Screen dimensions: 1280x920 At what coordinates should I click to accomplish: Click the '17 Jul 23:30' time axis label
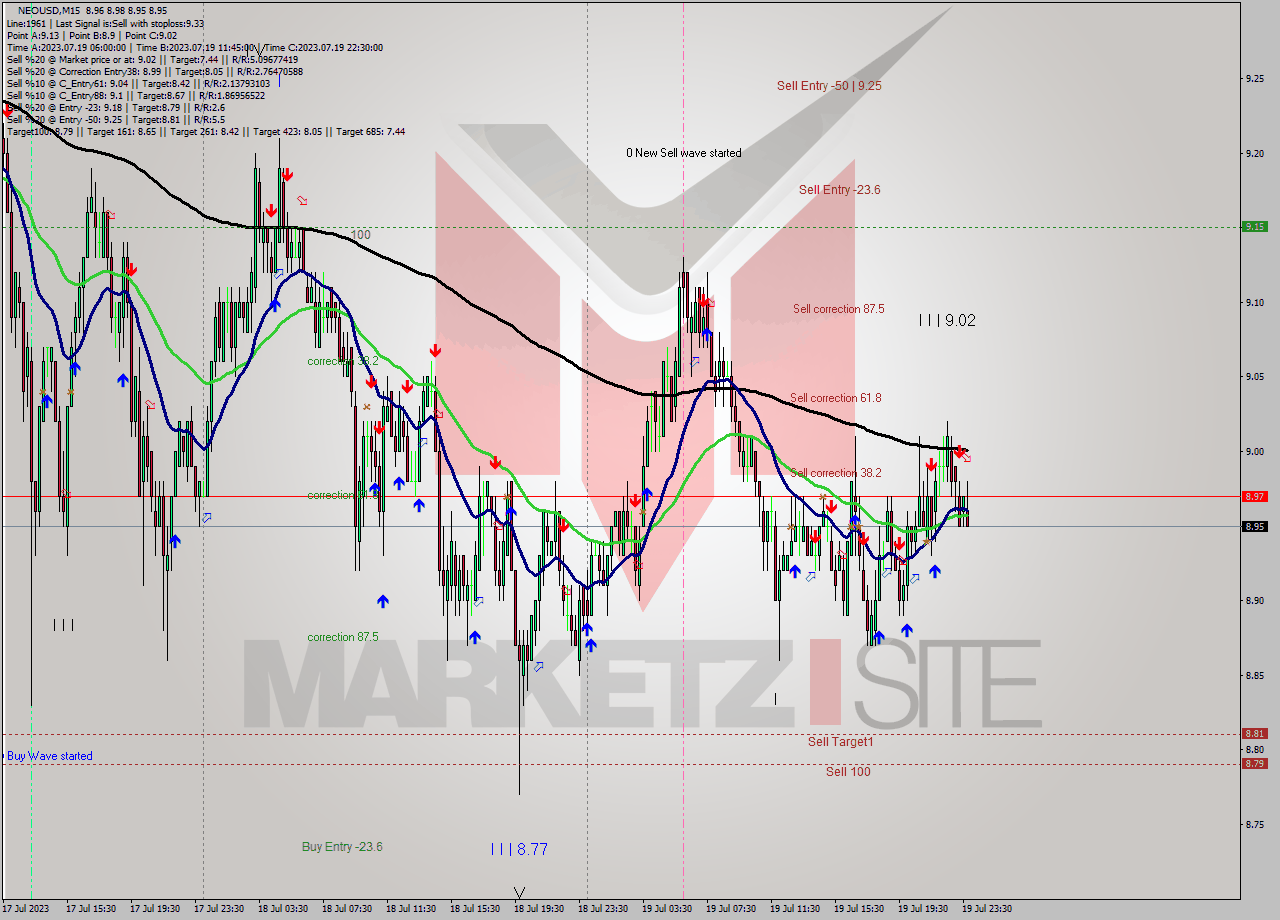(219, 909)
